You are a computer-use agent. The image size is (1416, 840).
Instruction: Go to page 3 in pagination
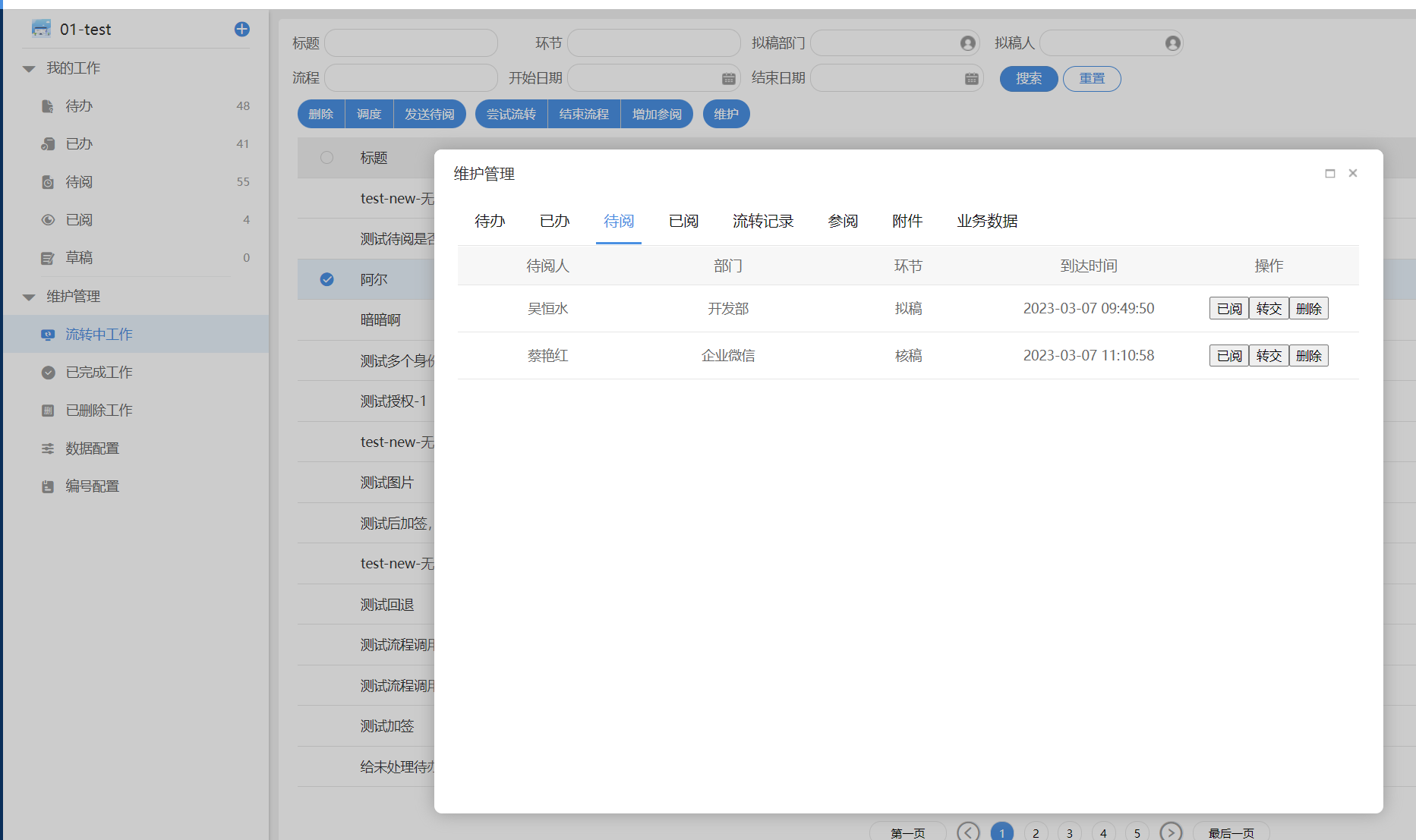1069,832
